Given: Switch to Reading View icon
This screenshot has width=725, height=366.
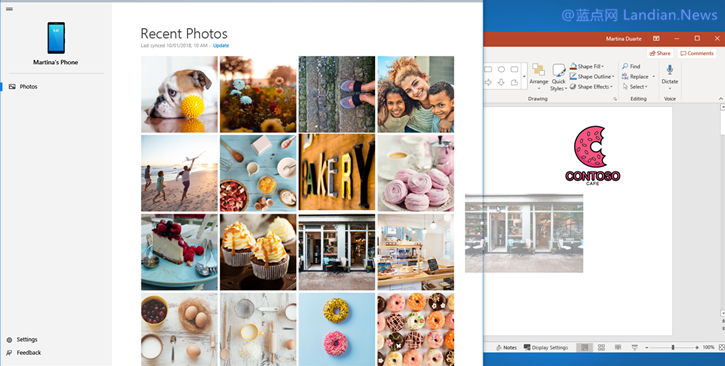Looking at the screenshot, I should tap(618, 348).
